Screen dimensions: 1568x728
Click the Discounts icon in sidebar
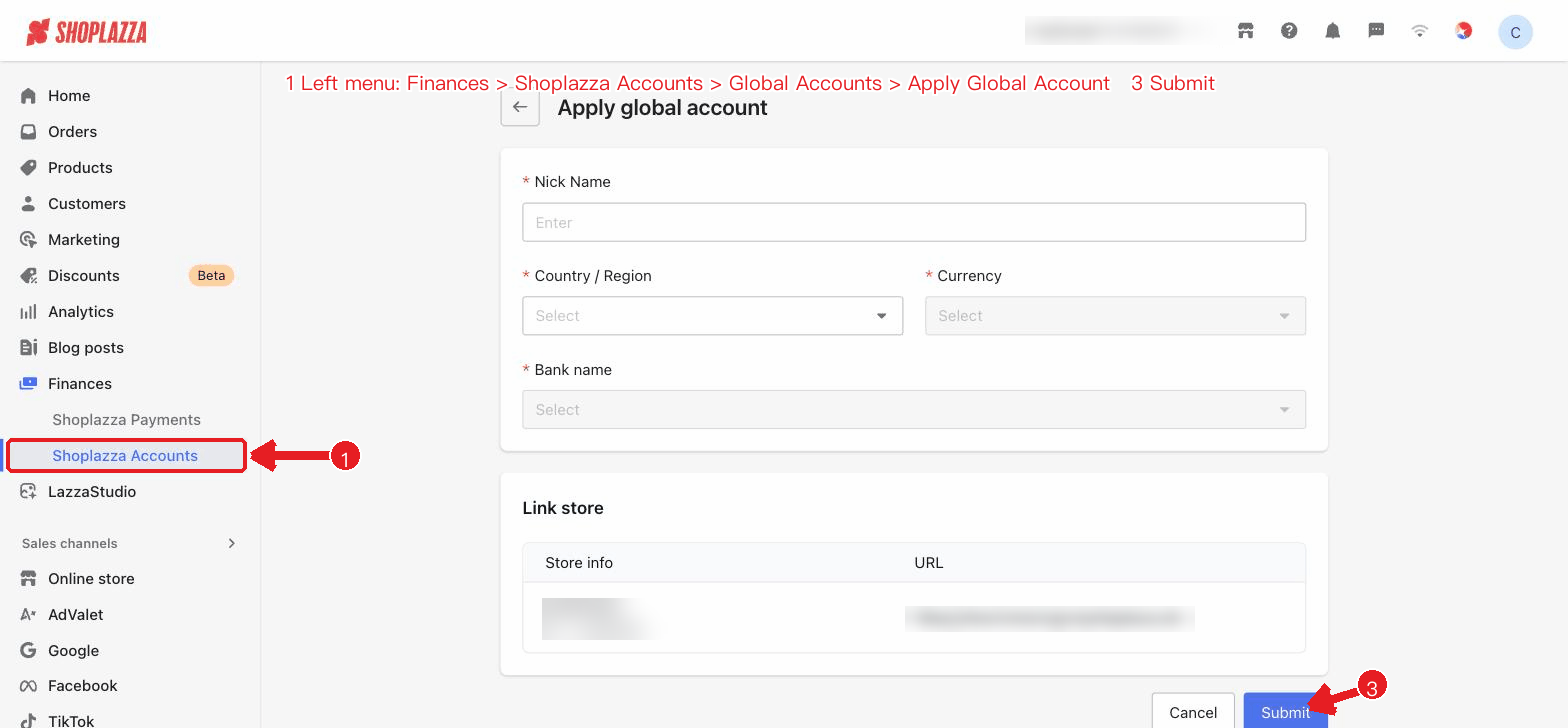(x=28, y=276)
